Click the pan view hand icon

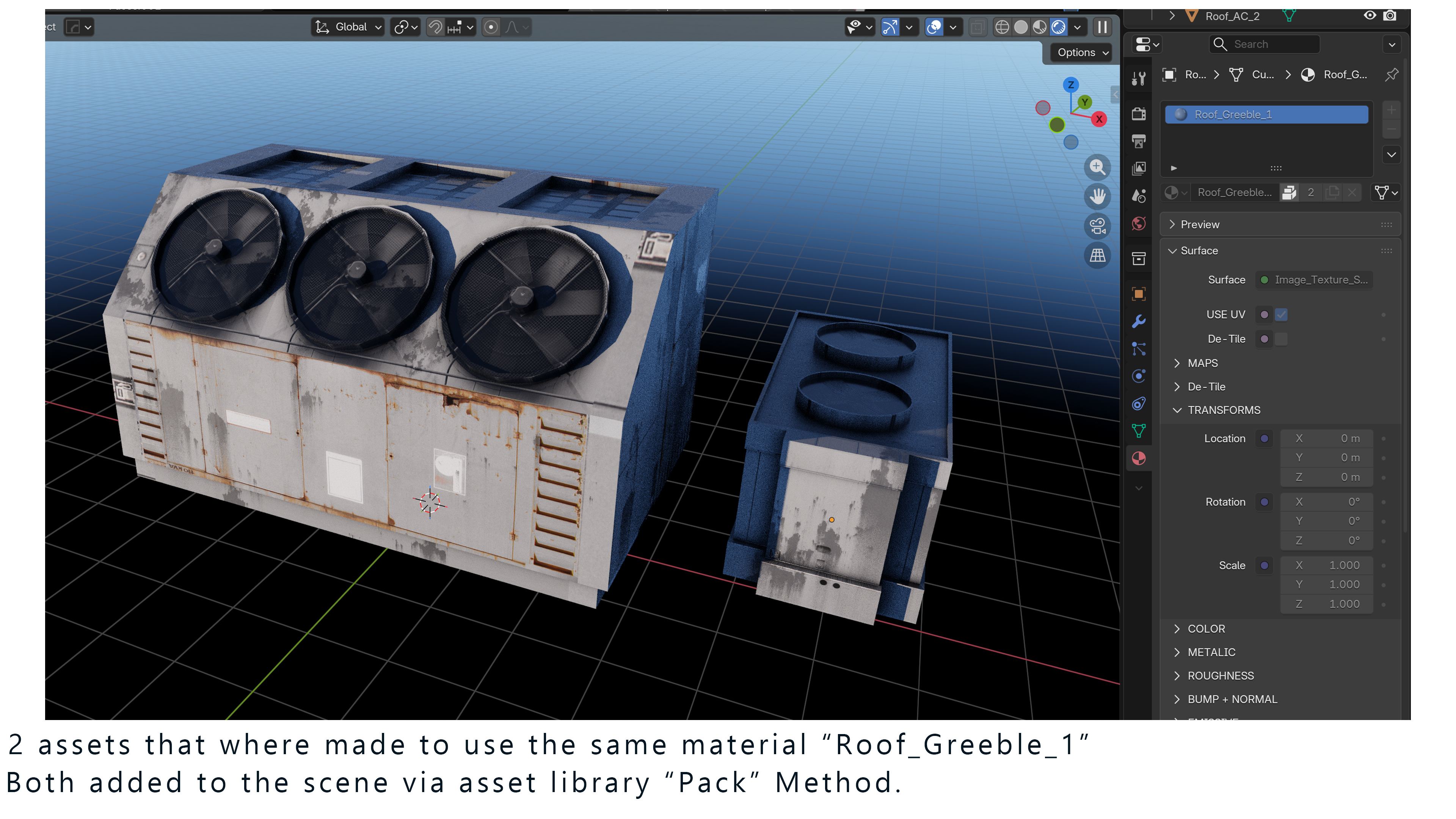1097,197
